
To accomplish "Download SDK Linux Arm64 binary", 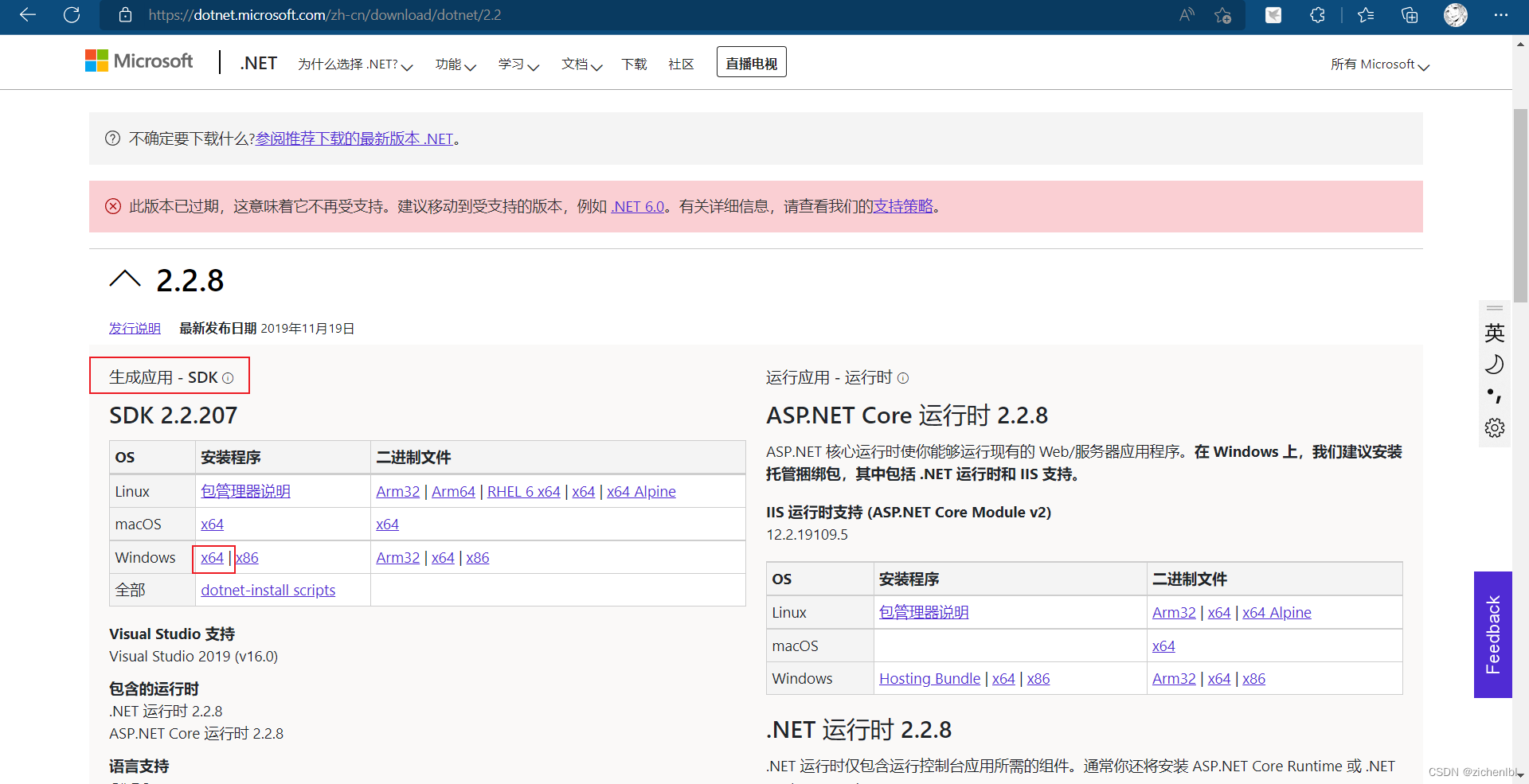I will [x=453, y=491].
